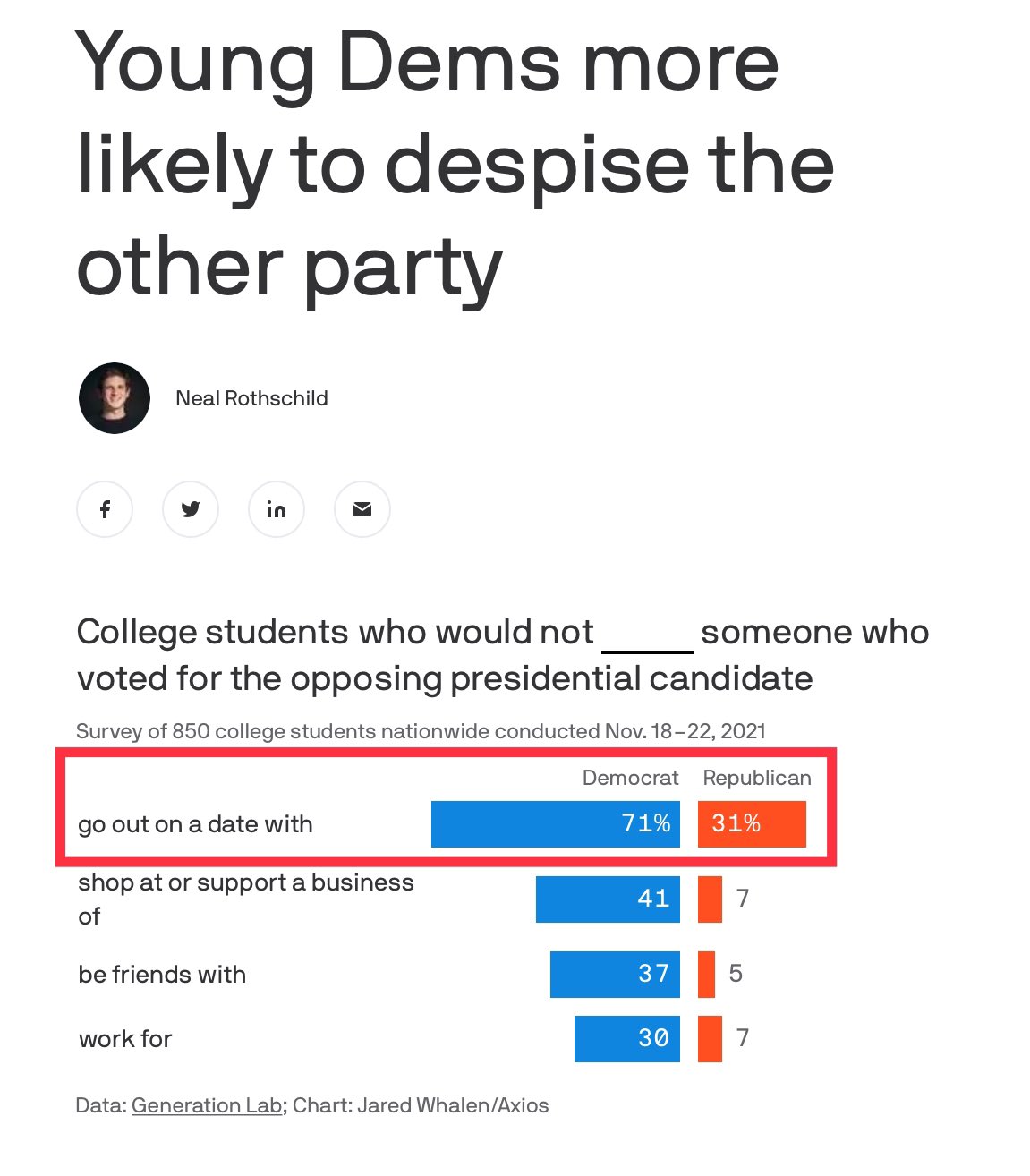Click blue 71% Democrat bar
This screenshot has width=1030, height=1176.
[x=556, y=824]
